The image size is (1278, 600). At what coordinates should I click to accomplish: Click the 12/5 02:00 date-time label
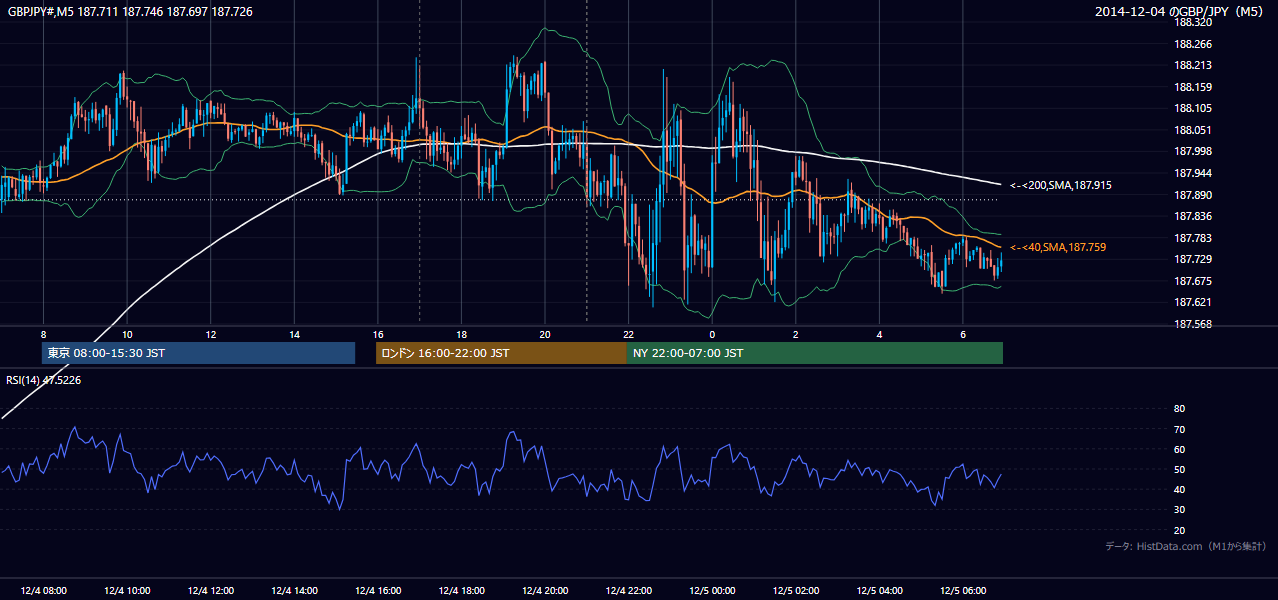(796, 591)
